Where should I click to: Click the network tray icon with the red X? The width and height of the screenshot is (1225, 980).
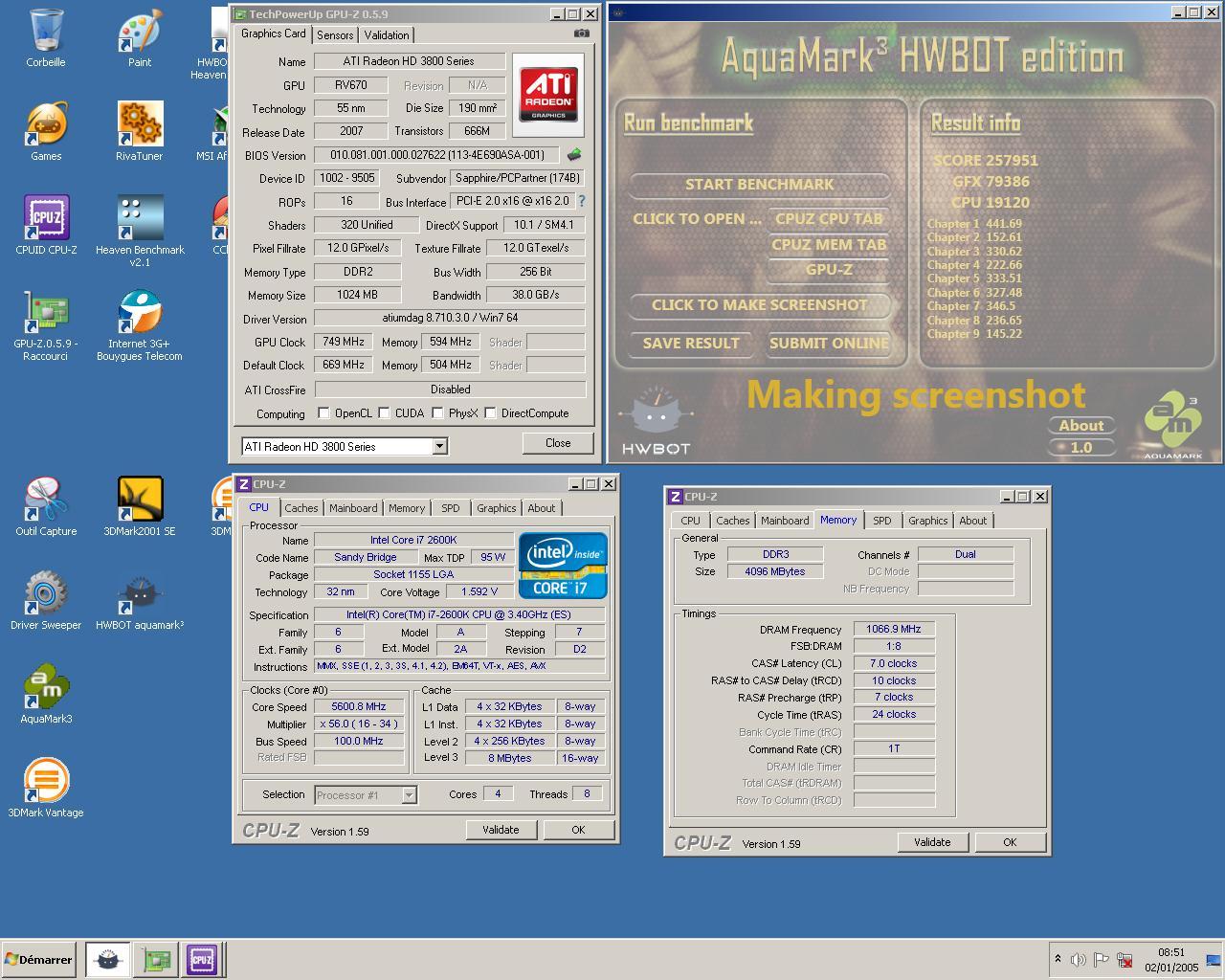1125,959
